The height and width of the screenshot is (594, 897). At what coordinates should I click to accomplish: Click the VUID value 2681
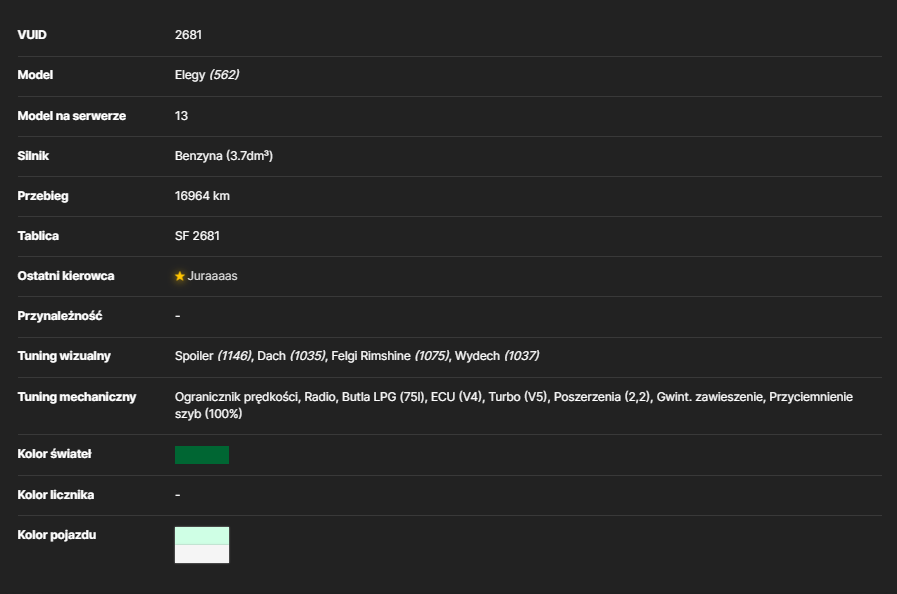point(188,35)
